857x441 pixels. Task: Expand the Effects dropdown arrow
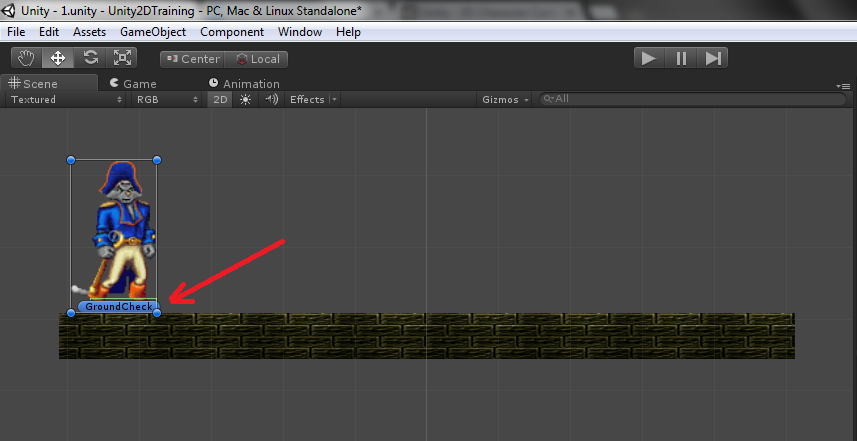tap(334, 99)
